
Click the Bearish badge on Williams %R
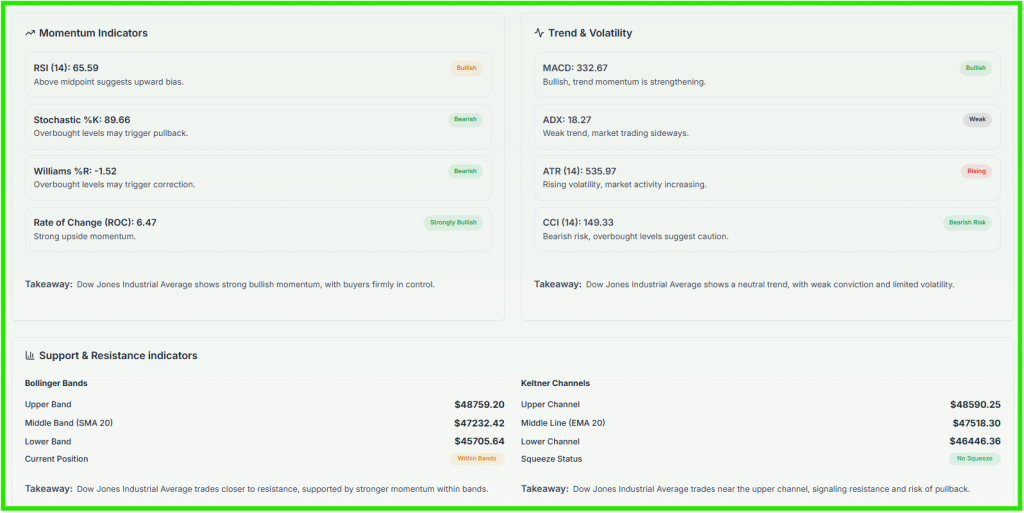point(465,171)
